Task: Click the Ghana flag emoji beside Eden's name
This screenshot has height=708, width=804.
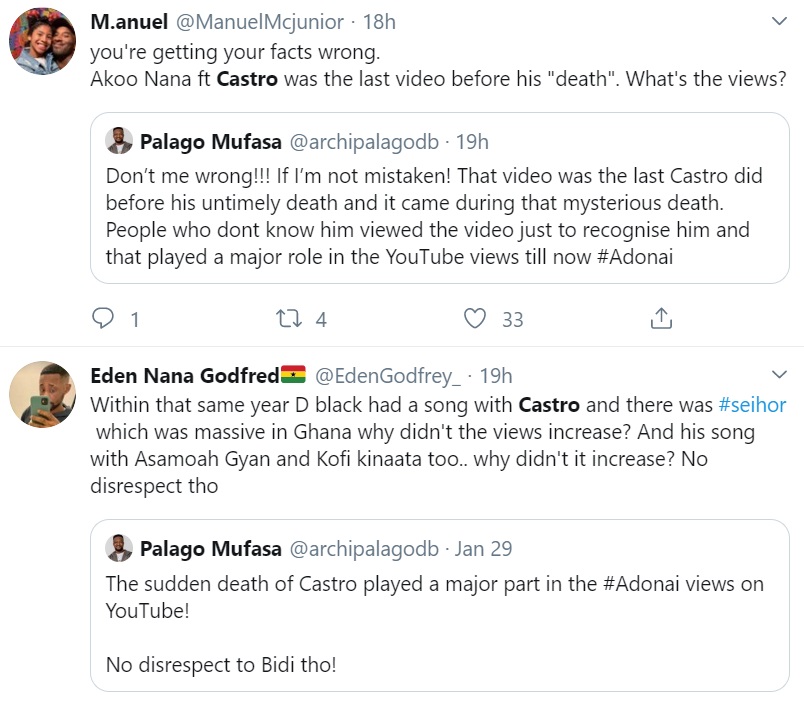Action: tap(293, 376)
